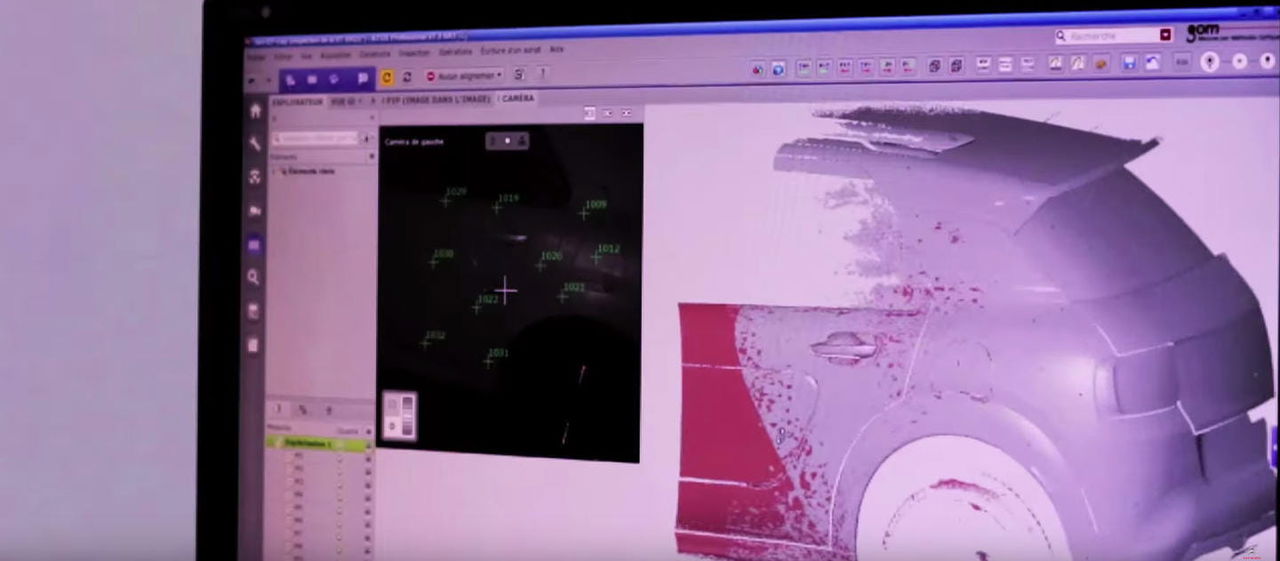Open the Inspection menu

click(413, 53)
